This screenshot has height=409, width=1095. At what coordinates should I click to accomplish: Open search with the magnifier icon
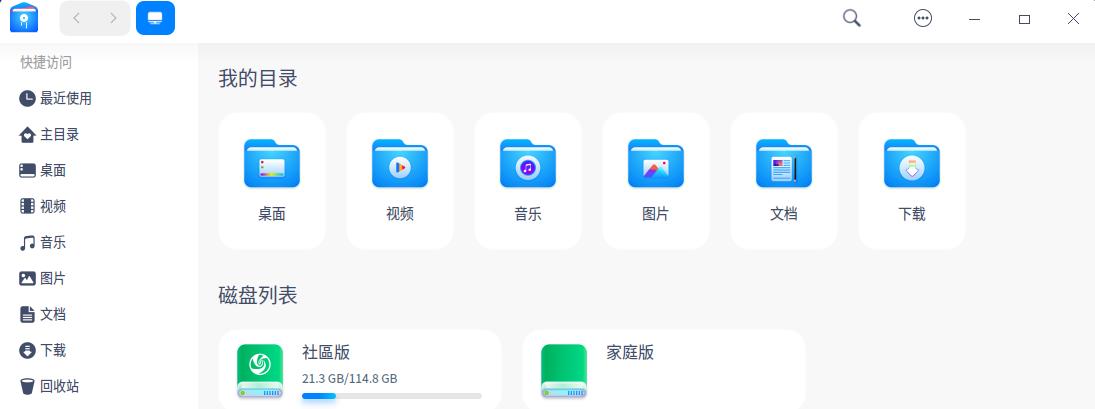(x=852, y=18)
